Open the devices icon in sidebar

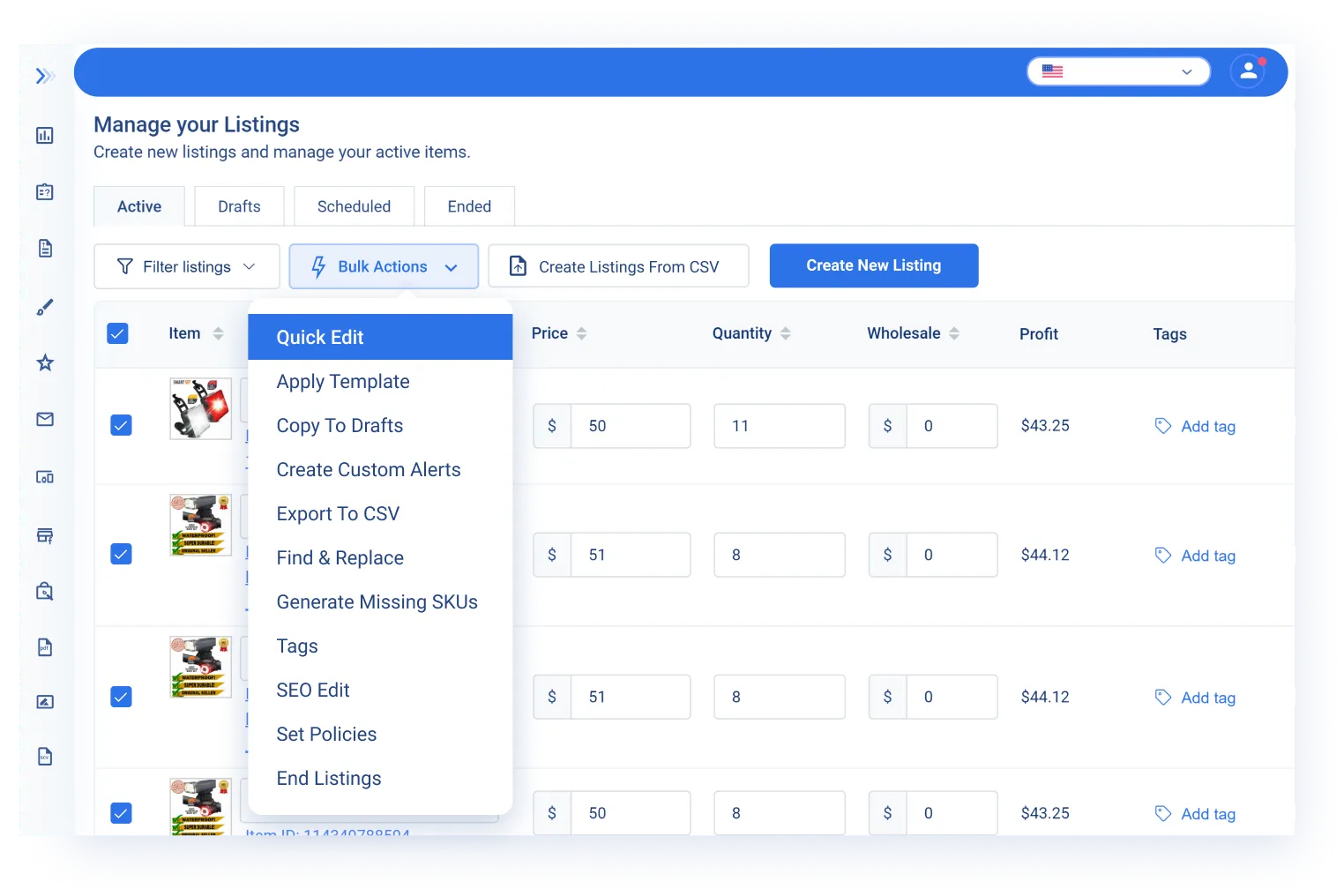45,477
